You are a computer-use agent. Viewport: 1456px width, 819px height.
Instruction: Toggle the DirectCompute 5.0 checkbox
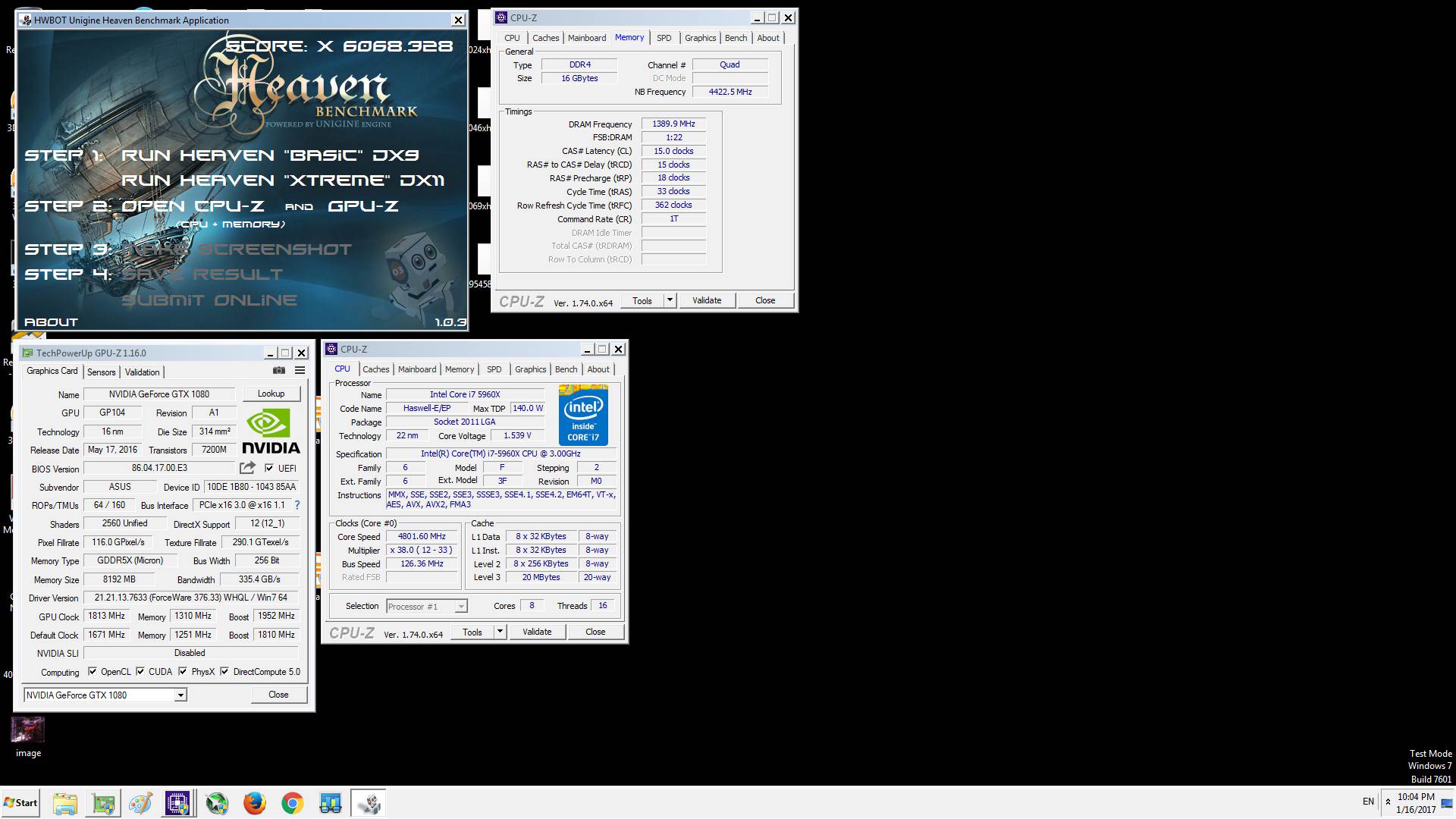(224, 671)
